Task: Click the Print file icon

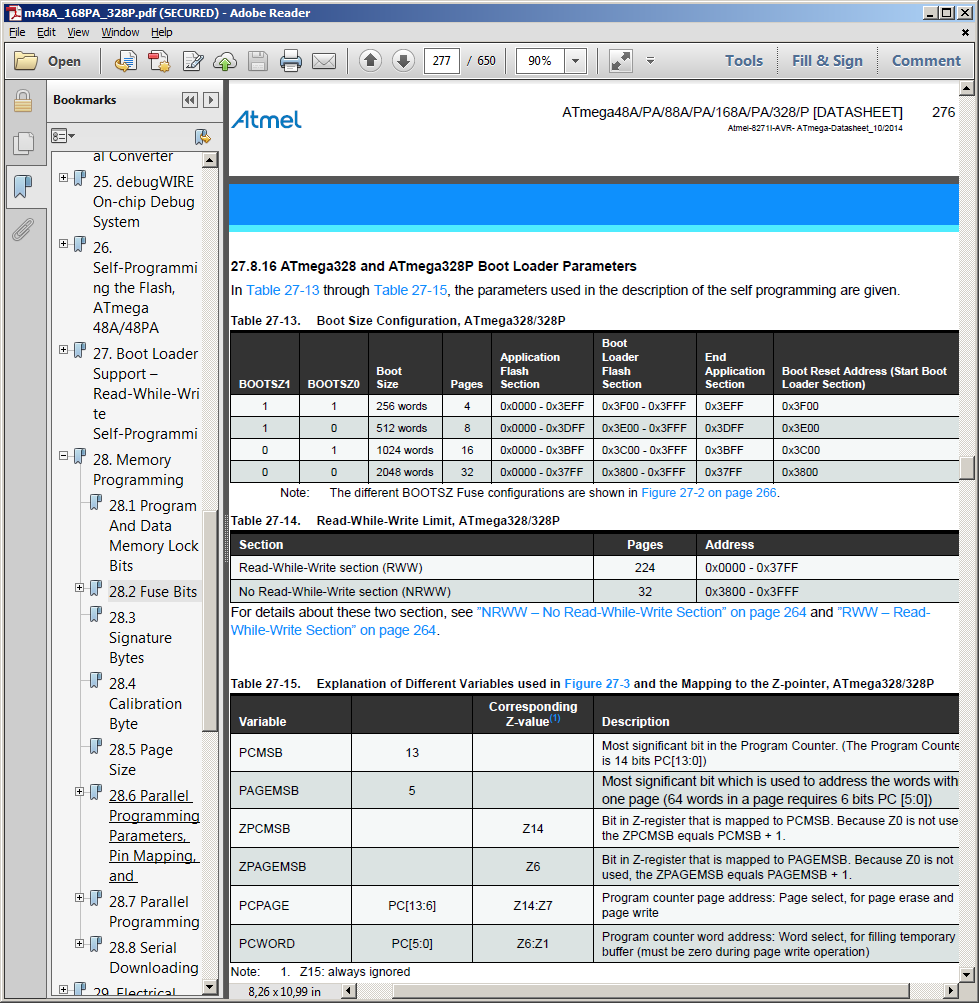Action: click(291, 61)
